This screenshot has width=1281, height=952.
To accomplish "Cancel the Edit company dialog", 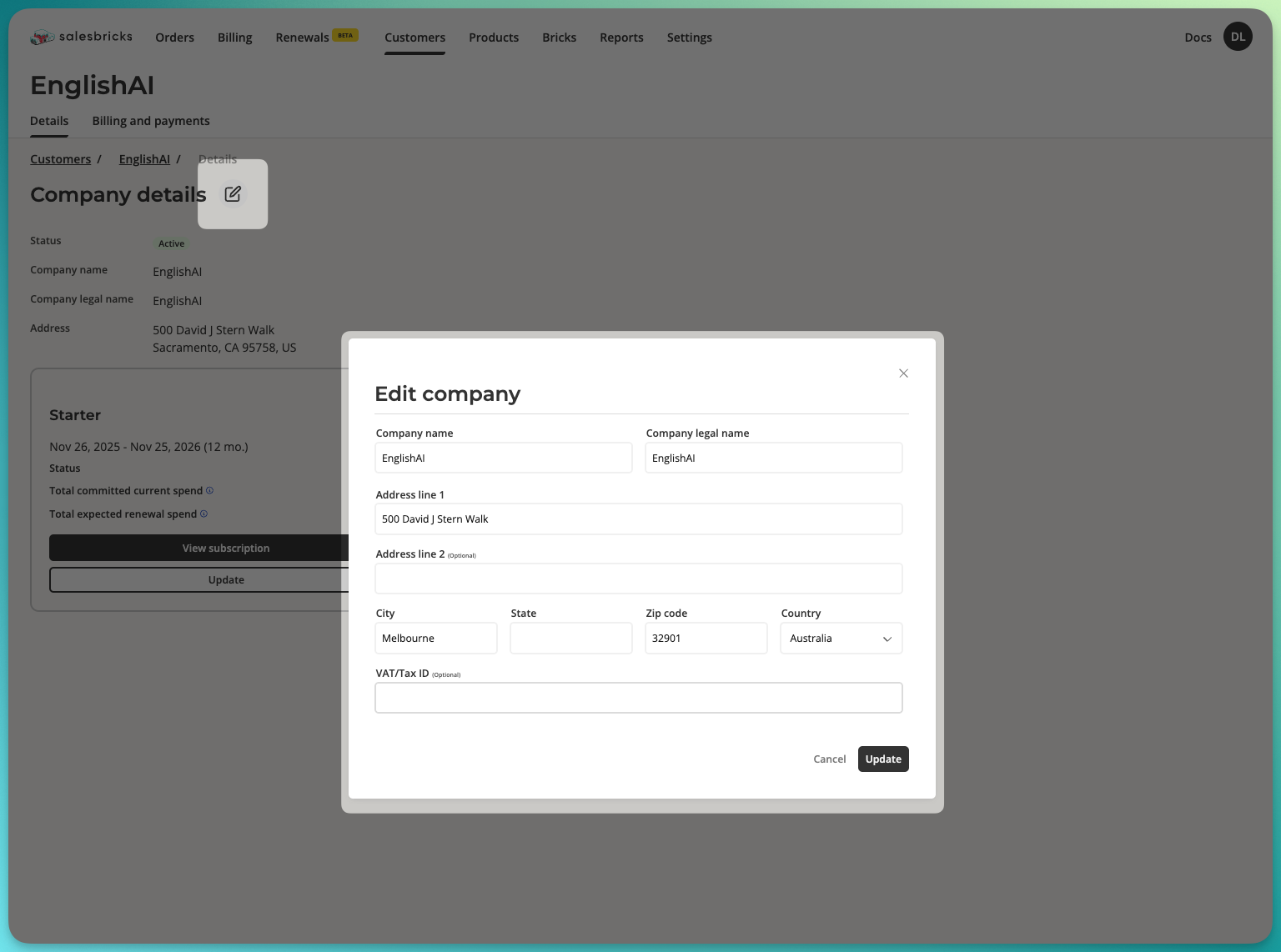I will pyautogui.click(x=830, y=759).
